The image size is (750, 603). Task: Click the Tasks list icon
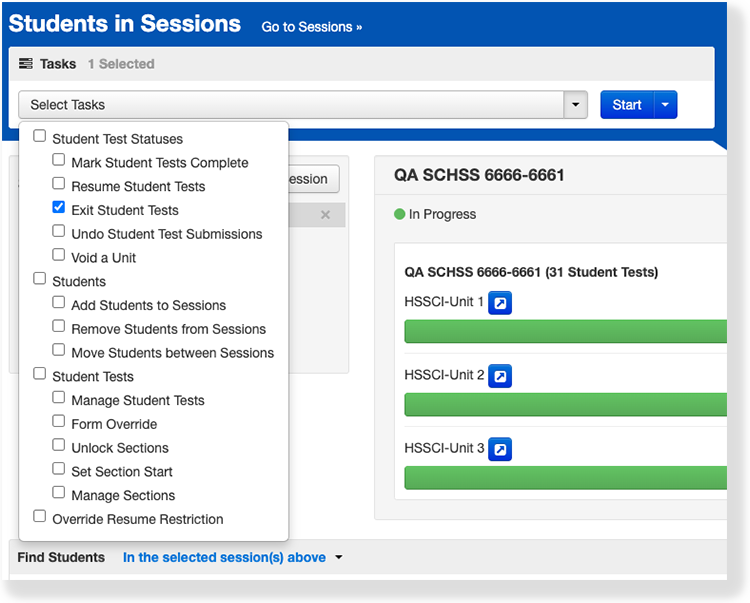(26, 64)
